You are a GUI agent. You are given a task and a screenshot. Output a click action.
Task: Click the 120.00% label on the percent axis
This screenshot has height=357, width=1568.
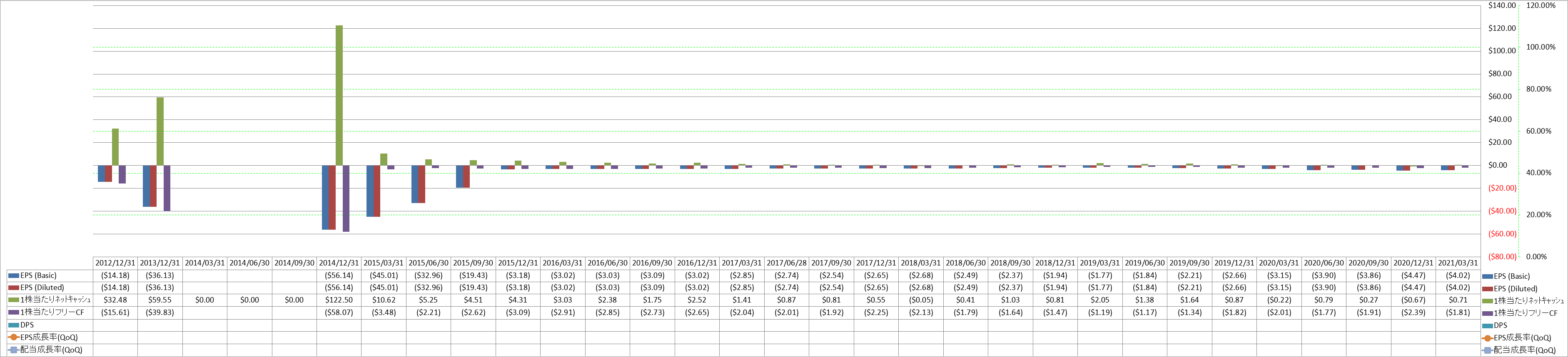tap(1541, 5)
